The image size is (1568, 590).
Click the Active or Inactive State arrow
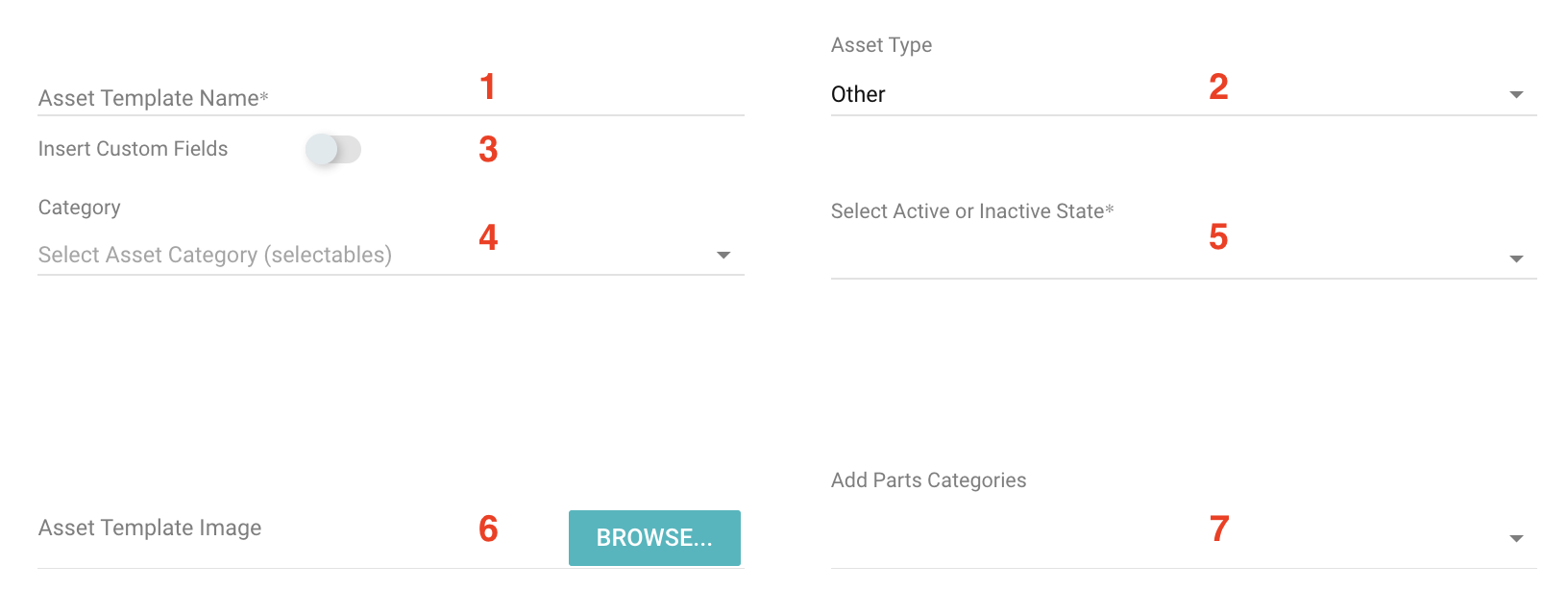1516,258
